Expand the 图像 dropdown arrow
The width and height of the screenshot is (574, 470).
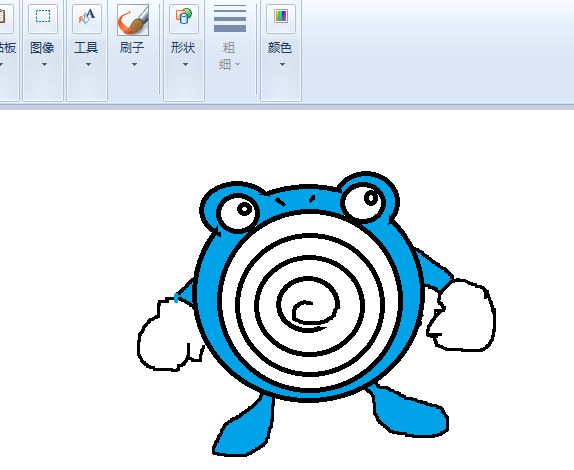[44, 65]
